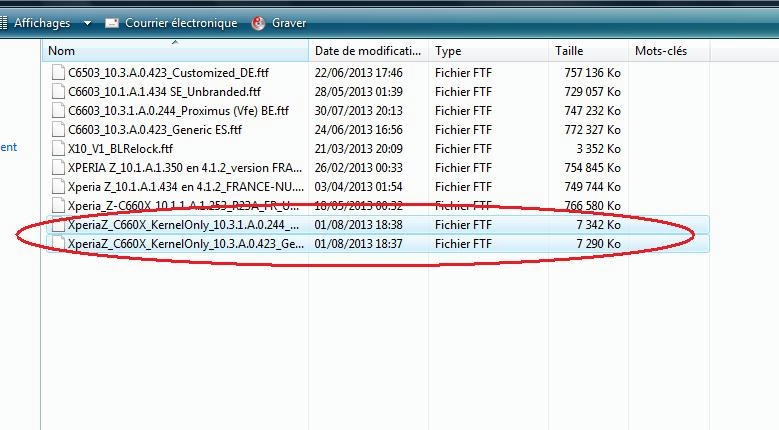Click Fichier FTF type in 7 342 Ko row

463,225
